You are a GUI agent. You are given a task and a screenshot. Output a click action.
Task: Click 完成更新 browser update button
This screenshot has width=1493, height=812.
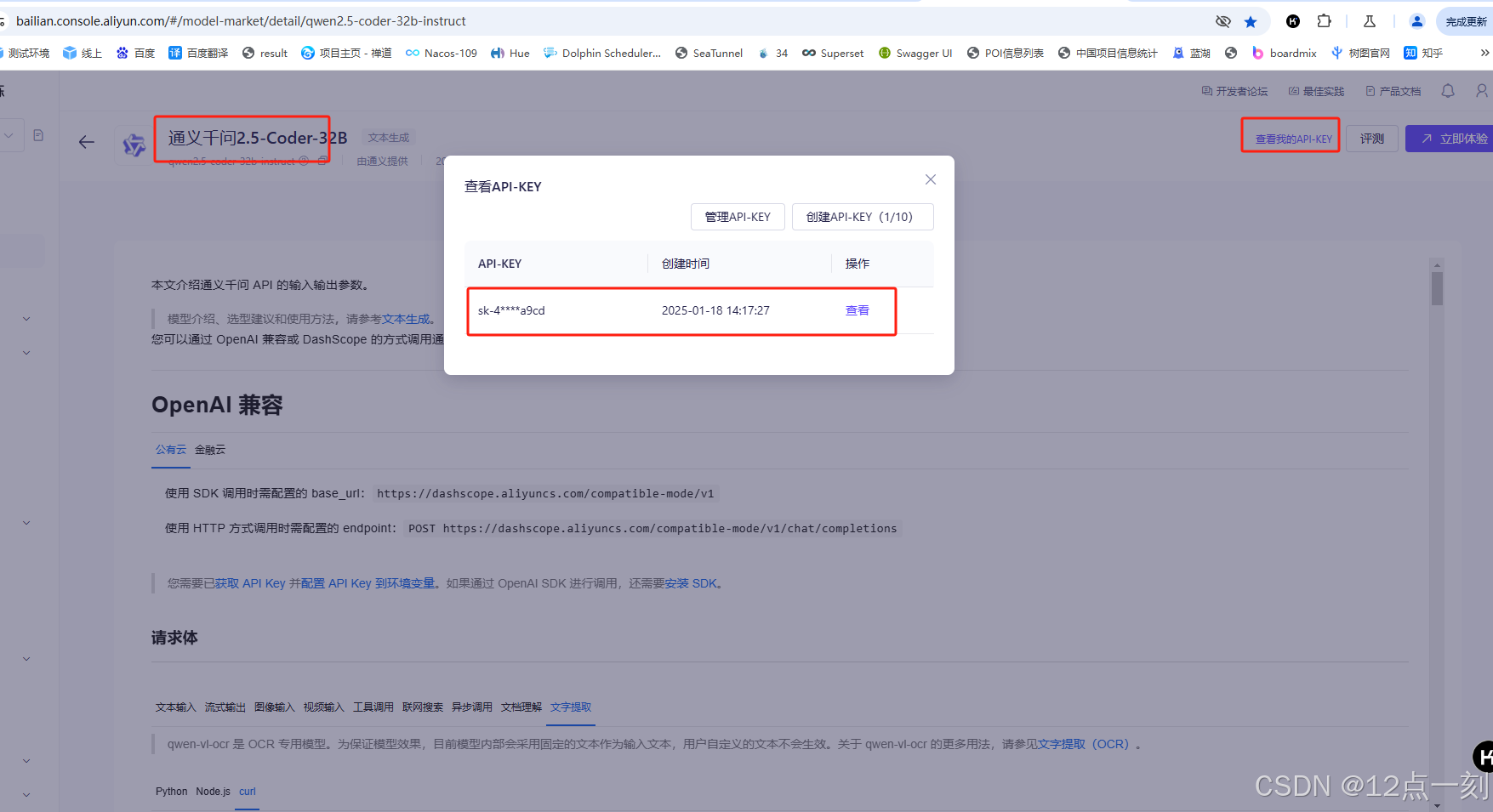tap(1465, 21)
